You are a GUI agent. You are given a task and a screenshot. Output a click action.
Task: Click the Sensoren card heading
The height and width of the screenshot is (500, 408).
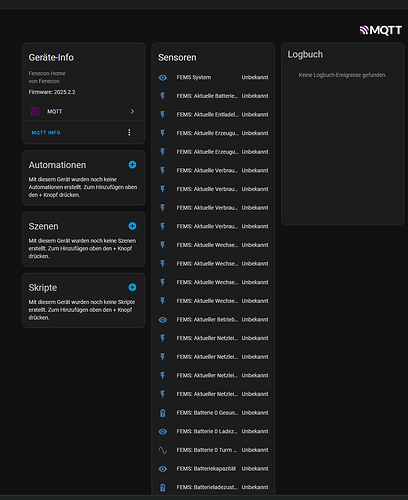tap(177, 58)
